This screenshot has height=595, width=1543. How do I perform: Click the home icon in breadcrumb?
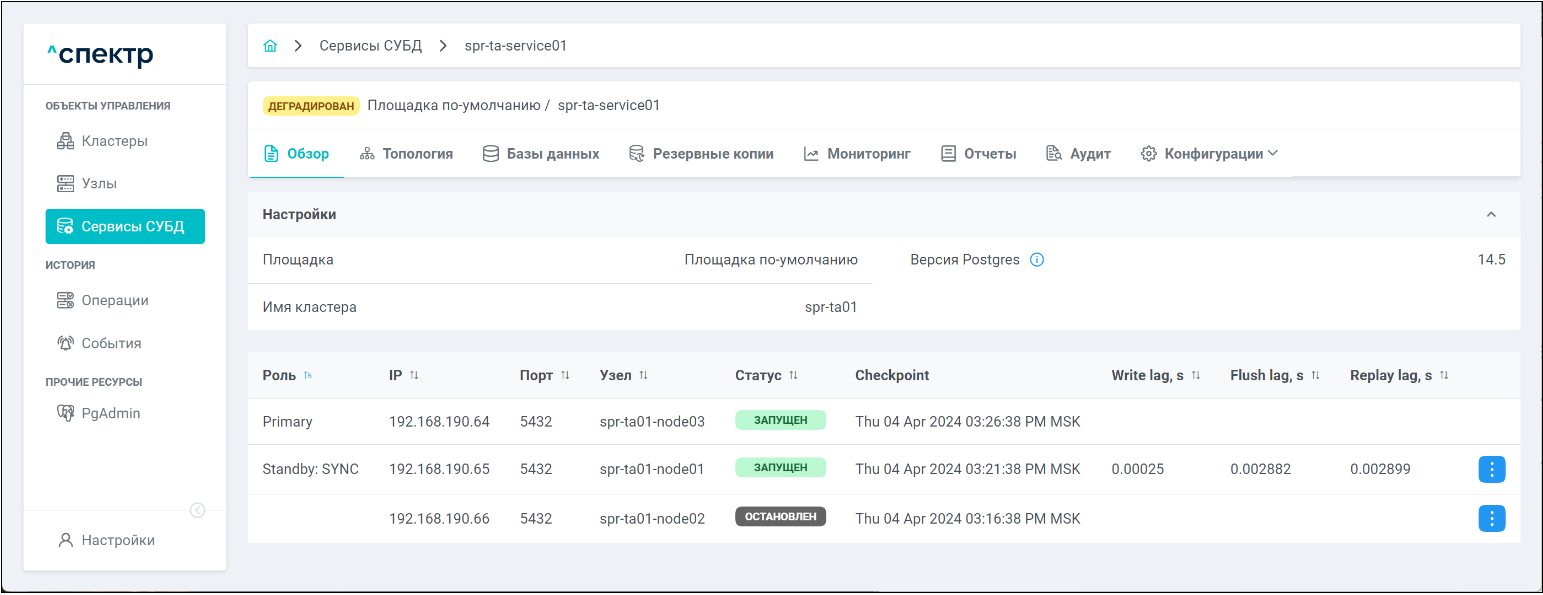pos(270,46)
